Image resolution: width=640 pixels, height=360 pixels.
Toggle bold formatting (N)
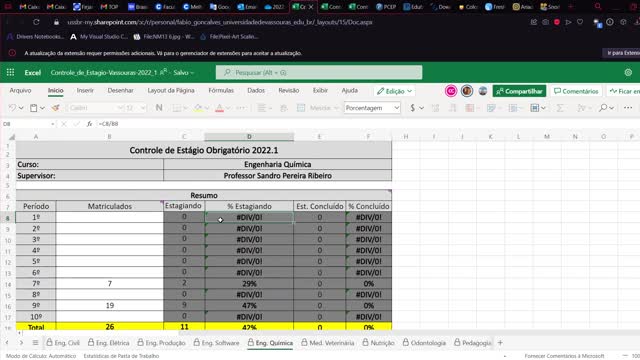pos(159,108)
